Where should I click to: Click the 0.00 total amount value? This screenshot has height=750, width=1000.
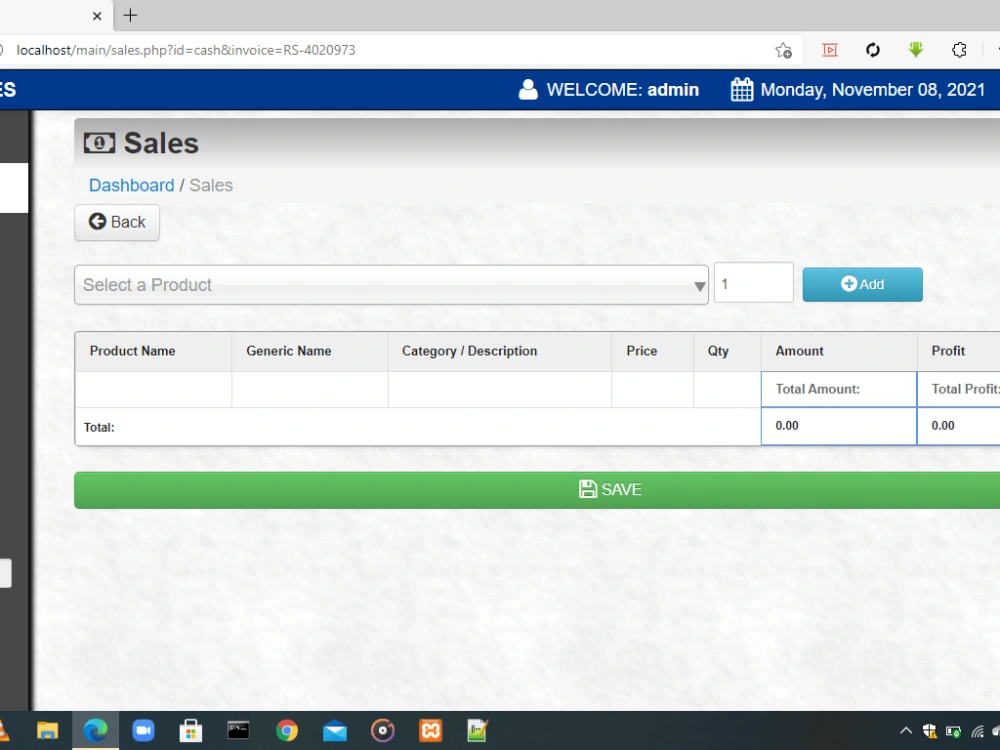click(787, 425)
